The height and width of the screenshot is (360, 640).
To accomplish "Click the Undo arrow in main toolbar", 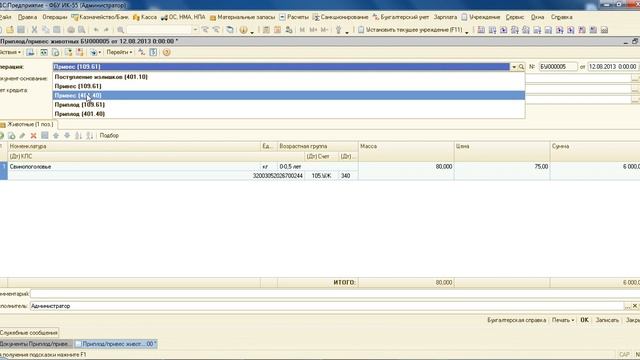I will pyautogui.click(x=96, y=30).
